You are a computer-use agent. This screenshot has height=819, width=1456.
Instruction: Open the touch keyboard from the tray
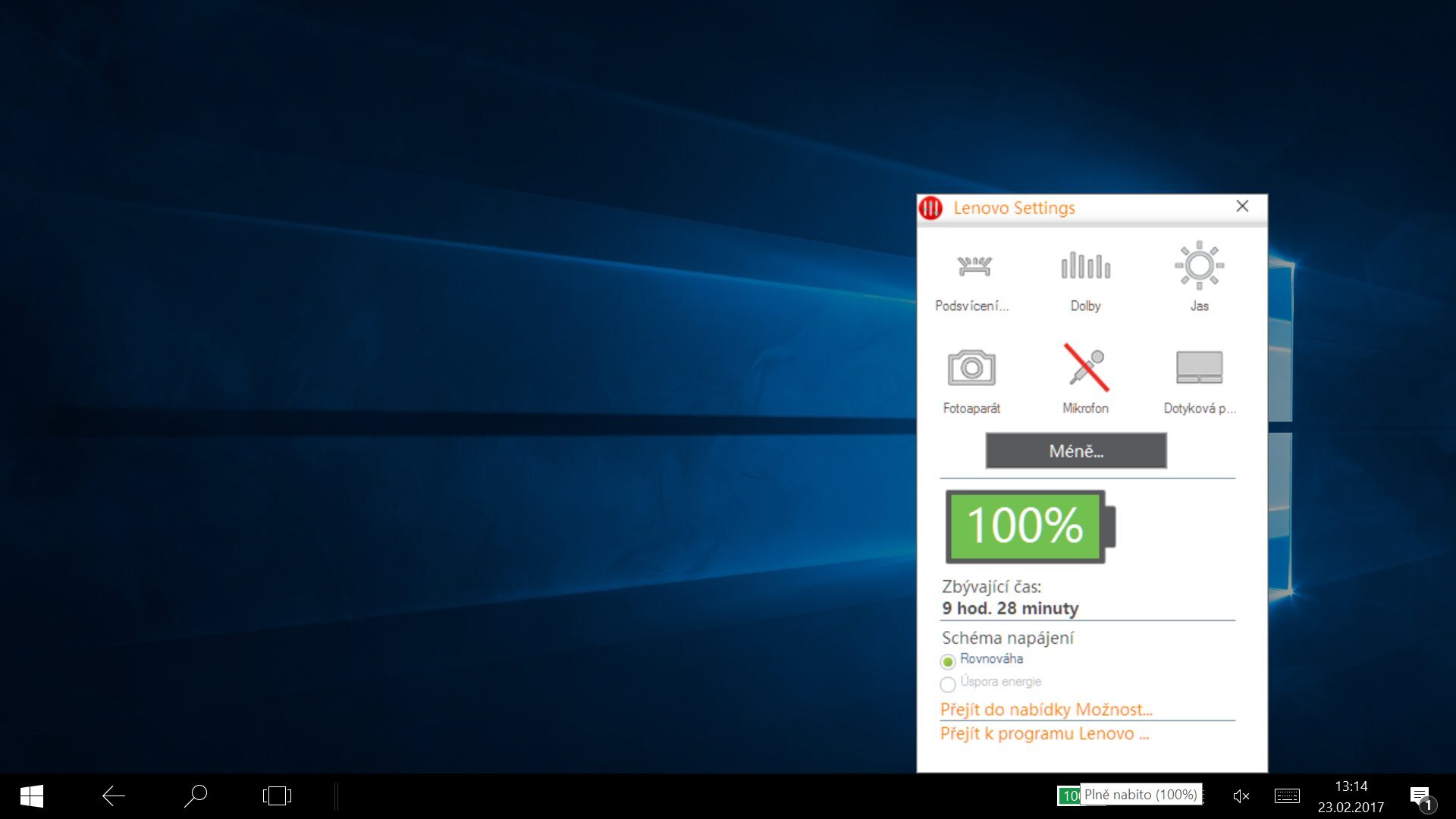1287,795
